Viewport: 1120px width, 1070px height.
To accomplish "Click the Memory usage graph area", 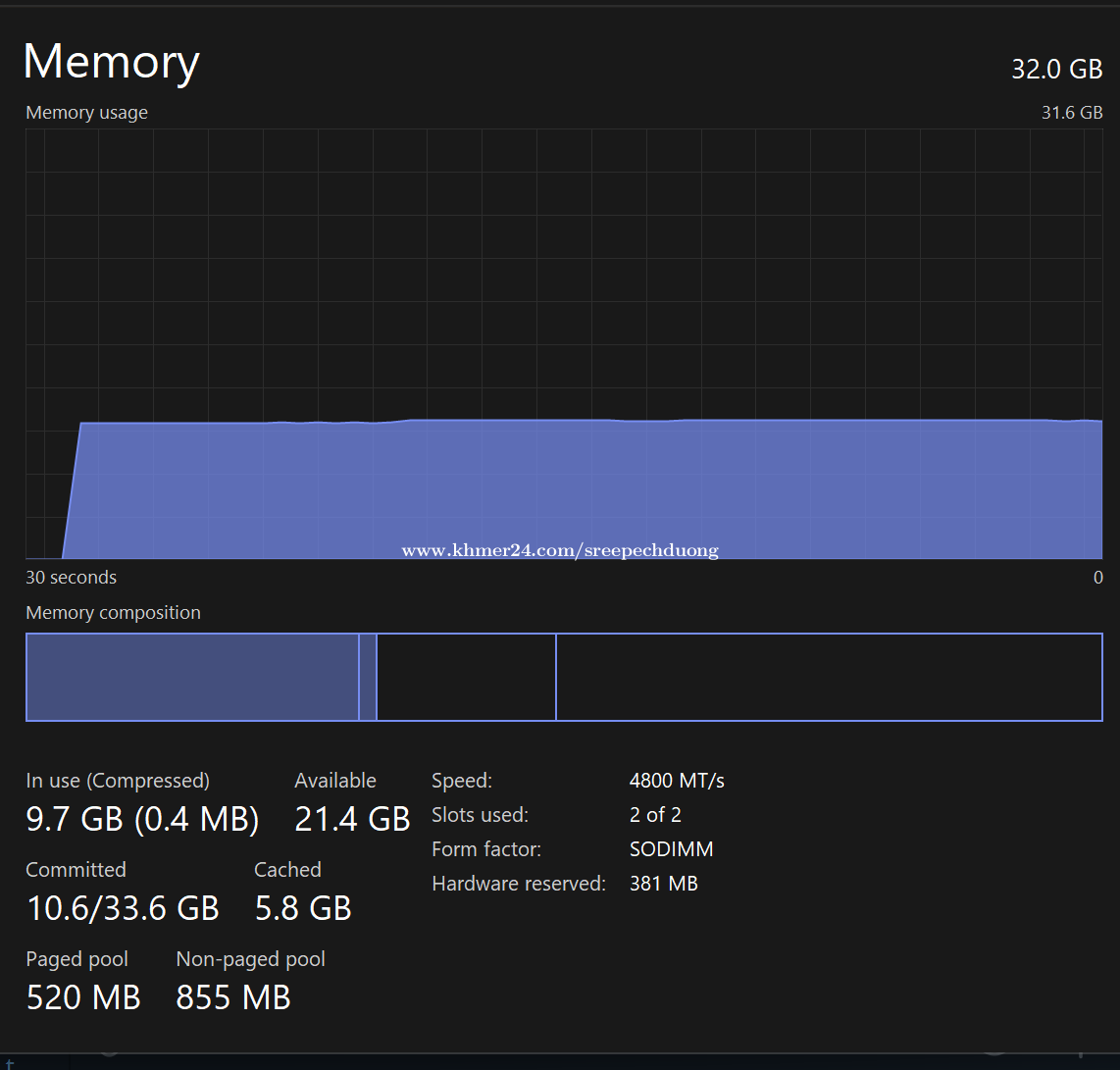I will pyautogui.click(x=564, y=343).
